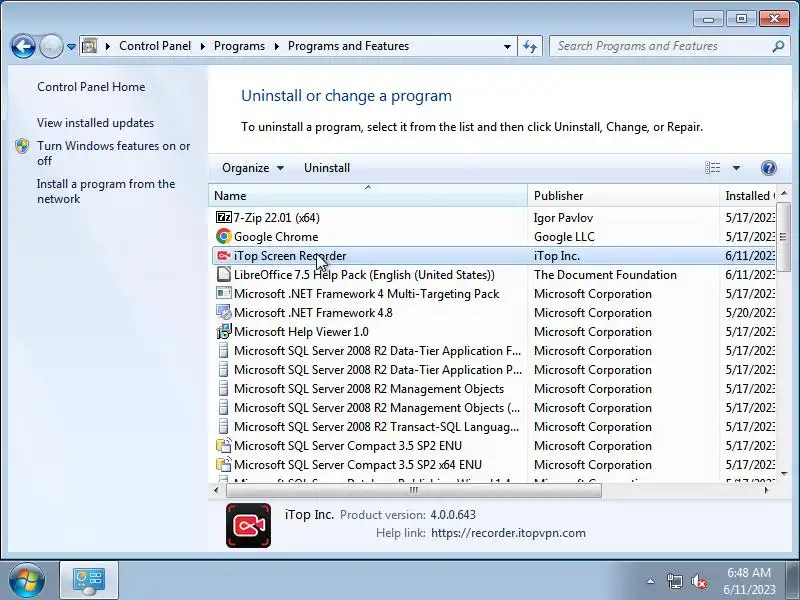Click the Control Panel taskbar button
Viewport: 800px width, 600px height.
pos(89,581)
